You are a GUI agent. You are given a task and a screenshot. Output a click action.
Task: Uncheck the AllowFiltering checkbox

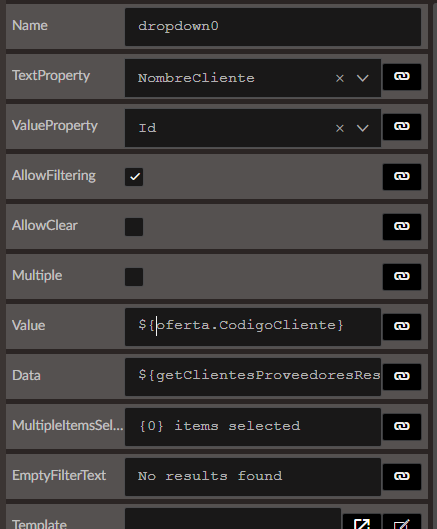[x=134, y=176]
